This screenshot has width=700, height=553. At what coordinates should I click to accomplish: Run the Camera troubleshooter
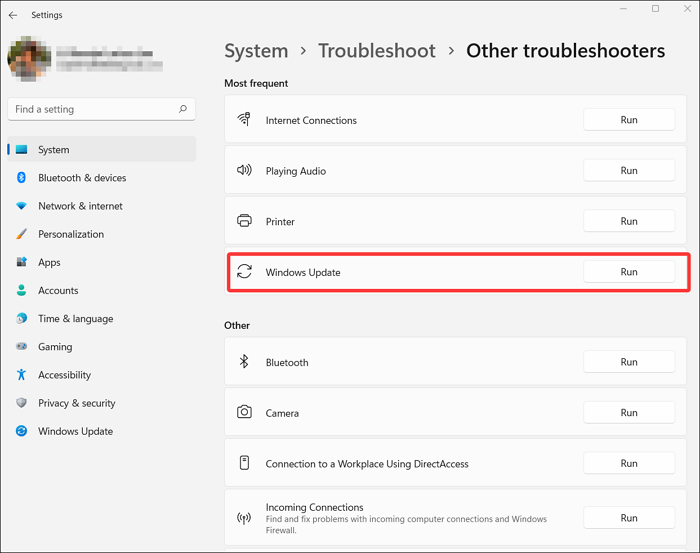(628, 413)
